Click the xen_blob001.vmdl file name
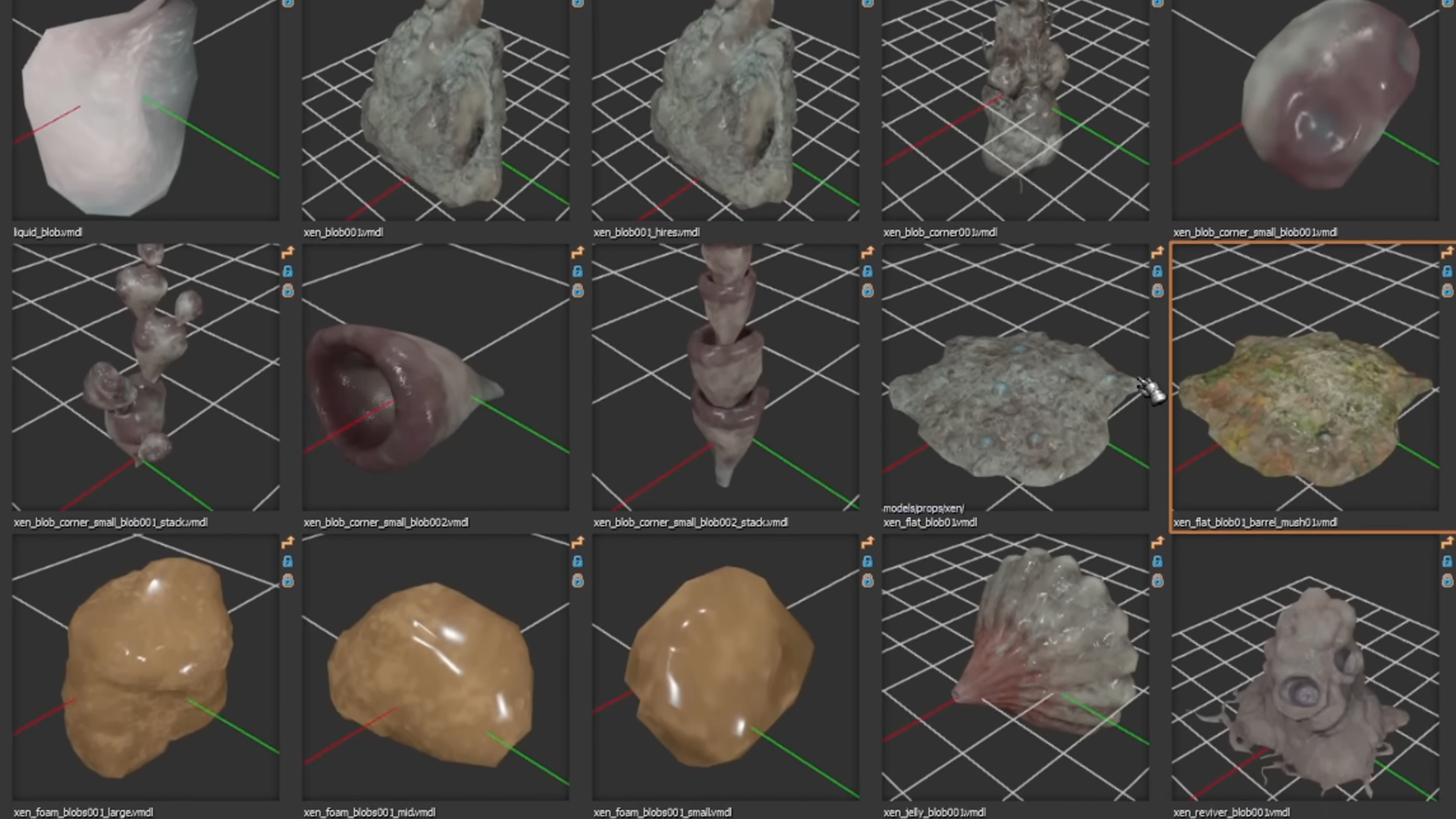Screen dimensions: 1456x819 click(x=344, y=232)
